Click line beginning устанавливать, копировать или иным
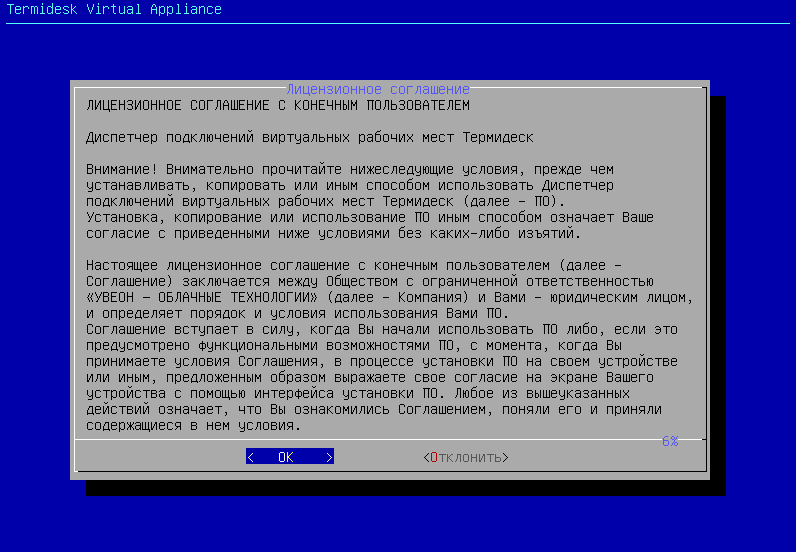 tap(350, 185)
